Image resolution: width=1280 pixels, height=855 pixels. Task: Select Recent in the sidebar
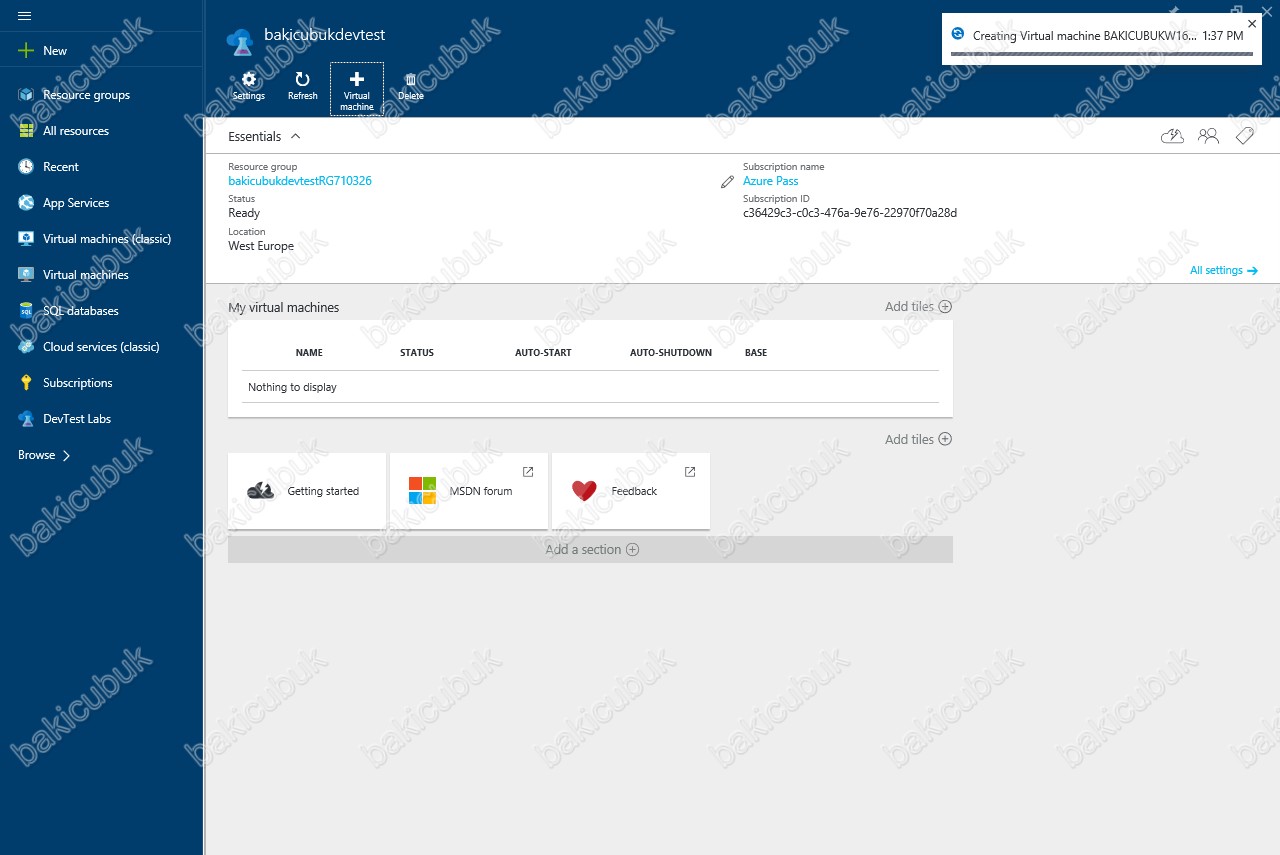coord(61,167)
